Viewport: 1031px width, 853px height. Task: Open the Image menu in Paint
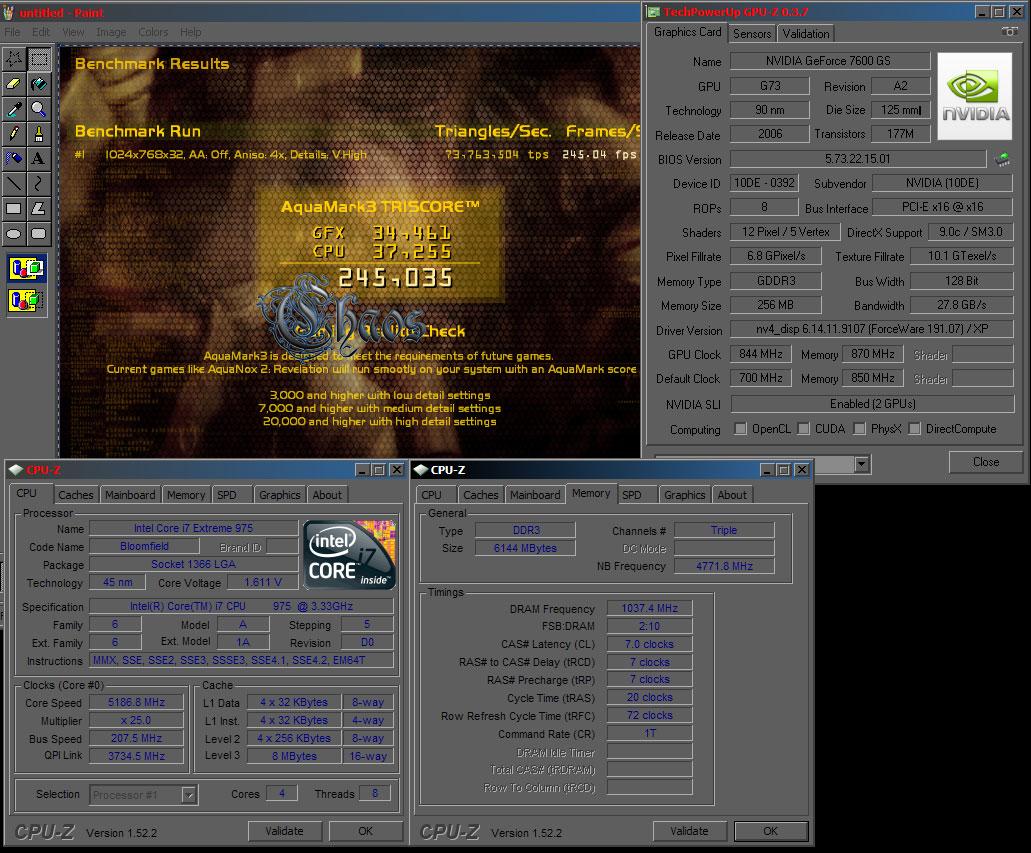coord(111,32)
